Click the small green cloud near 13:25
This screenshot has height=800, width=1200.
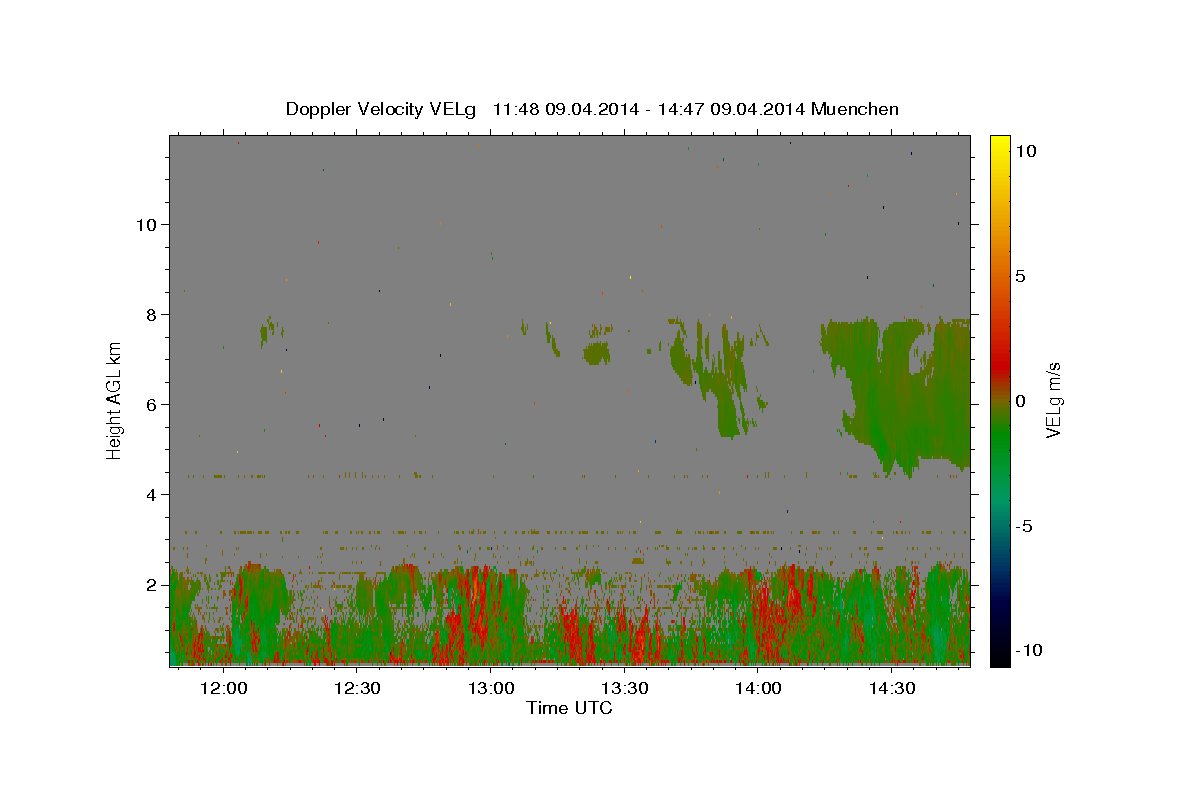(x=597, y=353)
